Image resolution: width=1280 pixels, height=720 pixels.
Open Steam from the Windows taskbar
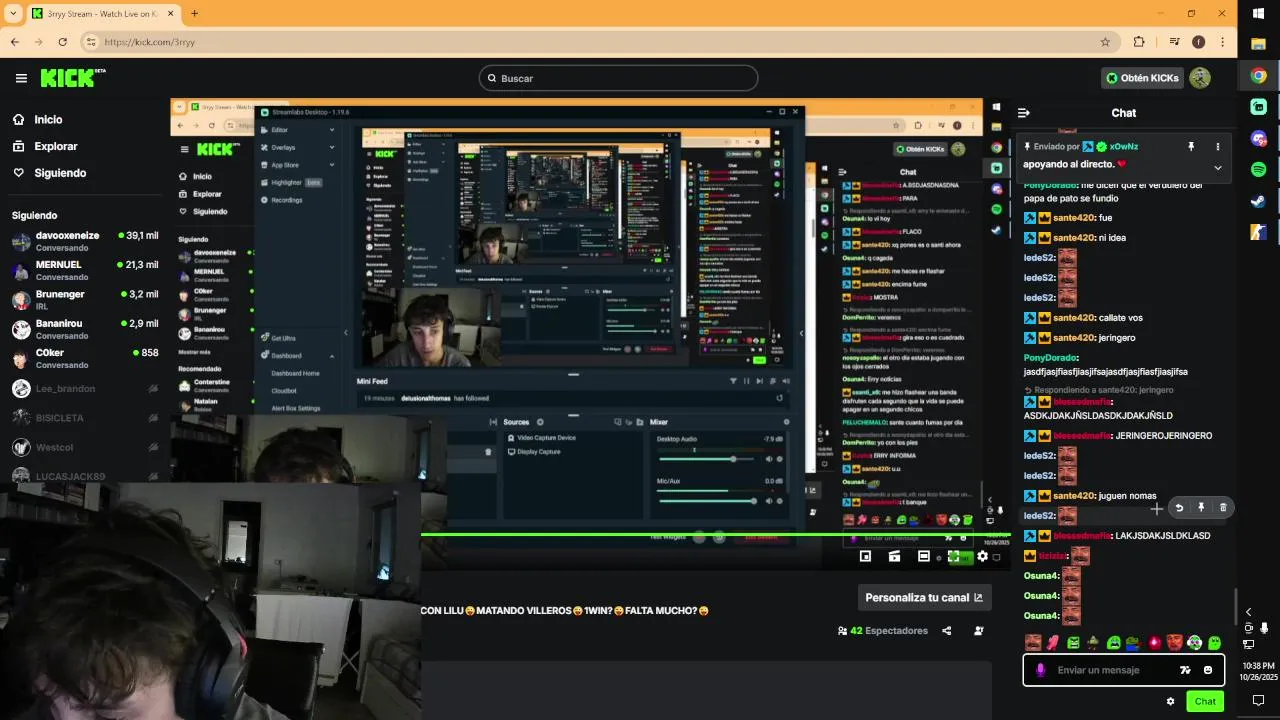1258,201
